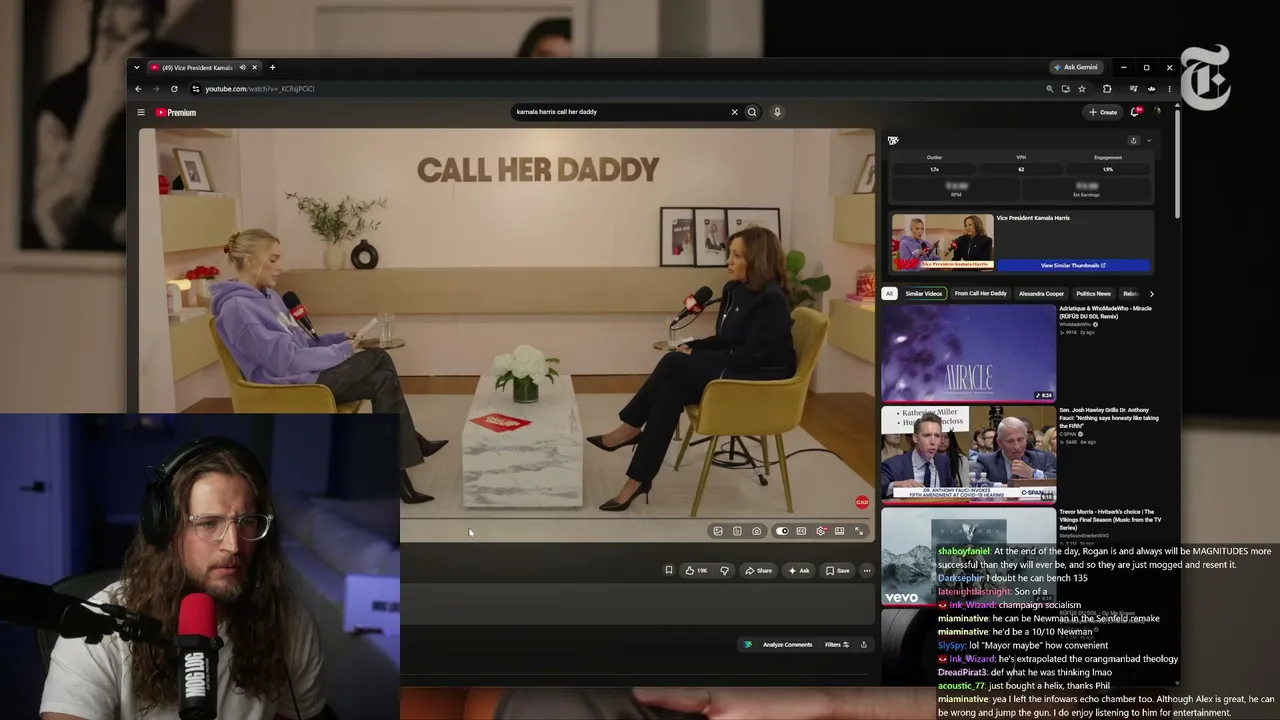Image resolution: width=1280 pixels, height=720 pixels.
Task: Open Trevor Morris Vikings Final Season title
Action: coord(1110,520)
